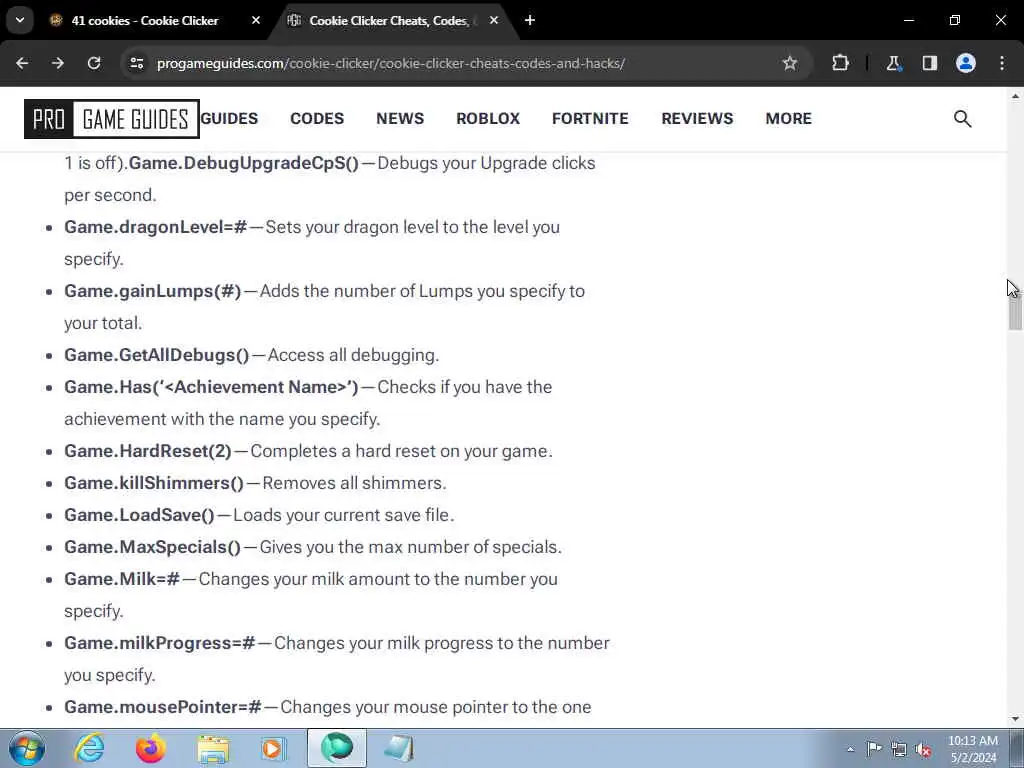Open Chrome three-dot menu

click(1002, 63)
